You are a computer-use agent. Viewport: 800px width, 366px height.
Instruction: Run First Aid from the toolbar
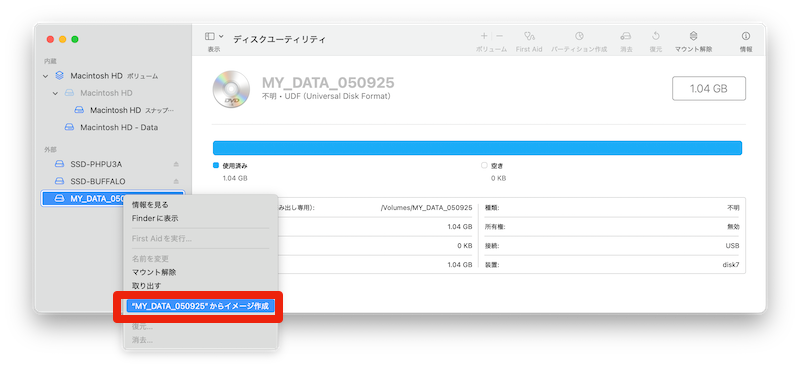(x=529, y=36)
